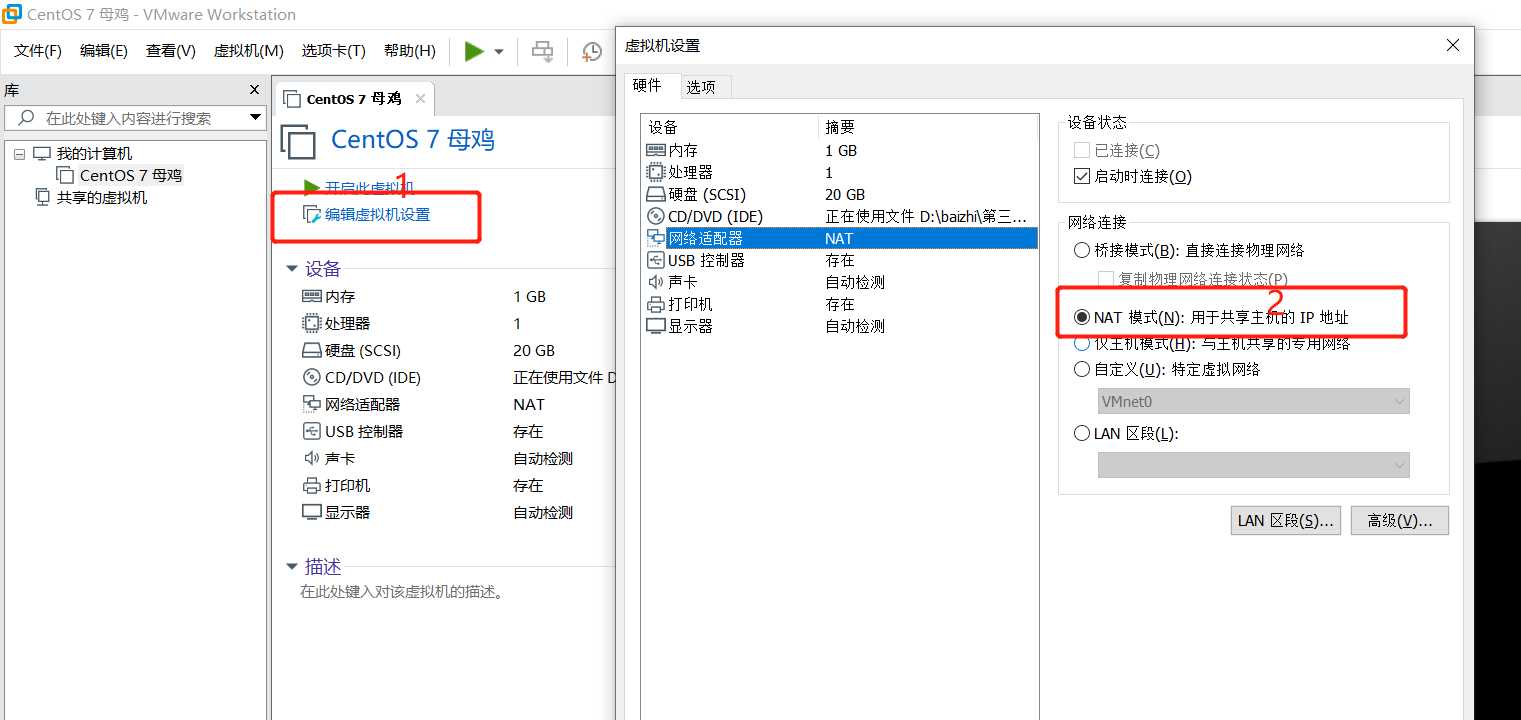The width and height of the screenshot is (1521, 720).
Task: Click the magnifier icon in library search
Action: (x=26, y=118)
